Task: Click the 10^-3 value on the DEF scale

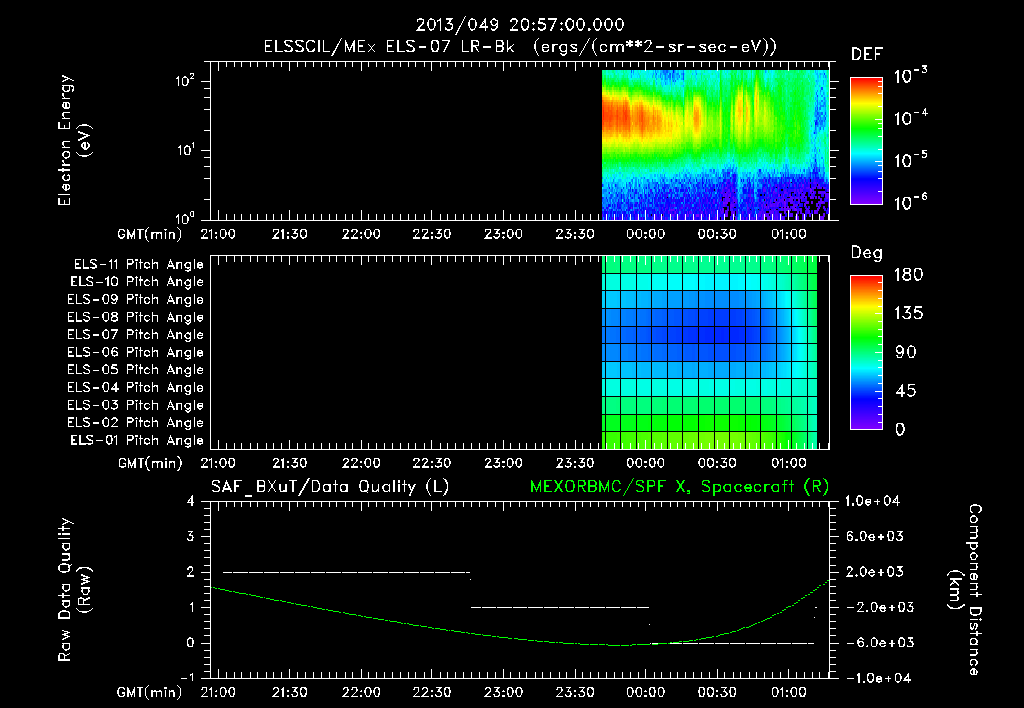Action: pyautogui.click(x=910, y=75)
